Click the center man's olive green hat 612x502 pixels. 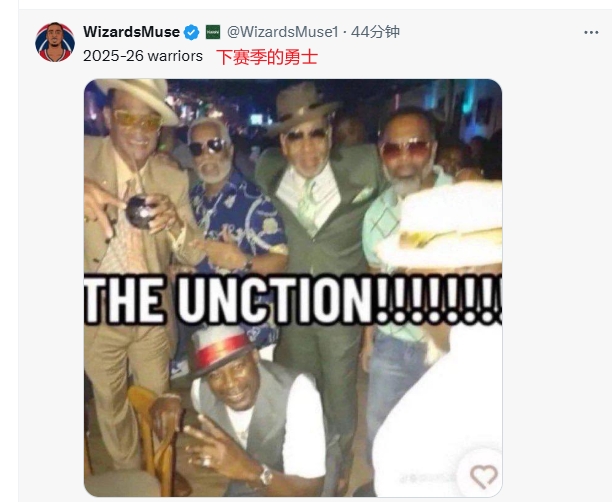coord(302,104)
